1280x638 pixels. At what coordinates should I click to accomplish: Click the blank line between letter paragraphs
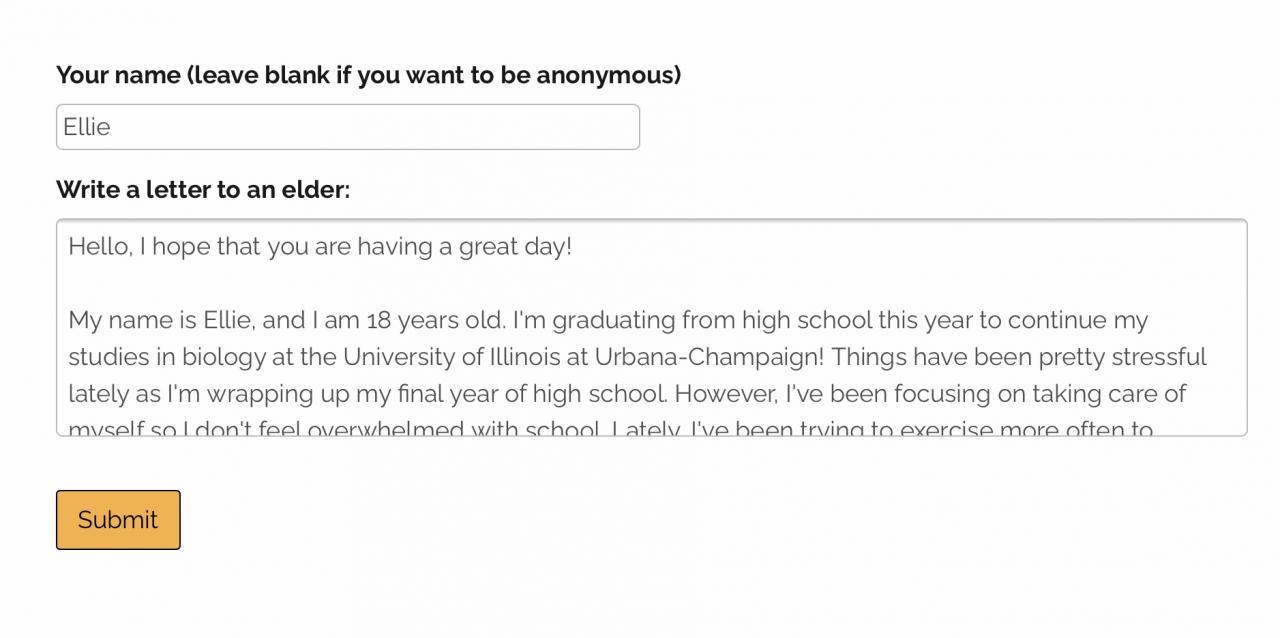[400, 284]
